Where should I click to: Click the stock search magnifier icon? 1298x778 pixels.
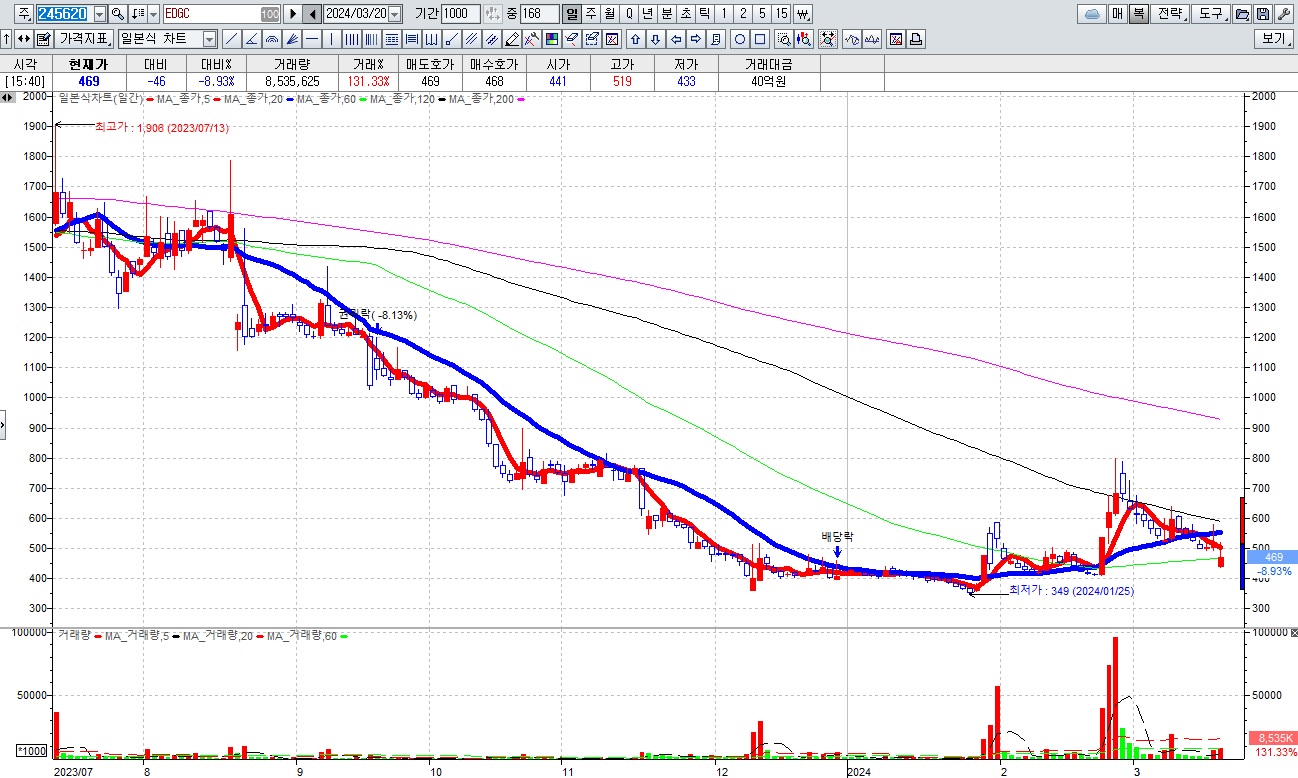(x=118, y=14)
